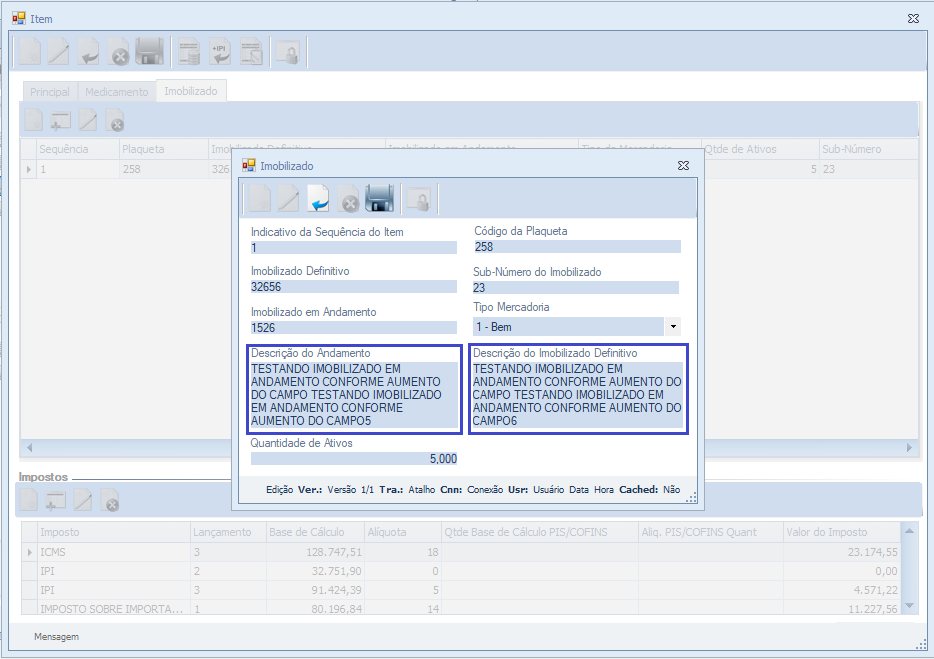Click the Descrição do Andamento text area
The image size is (934, 659).
tap(354, 395)
